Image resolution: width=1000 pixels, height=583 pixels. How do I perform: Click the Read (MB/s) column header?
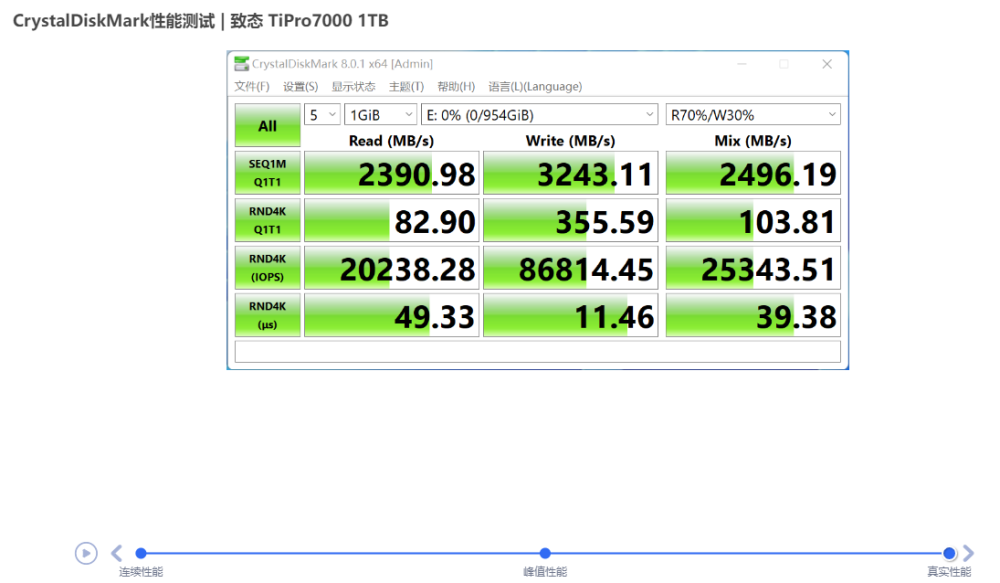point(391,140)
